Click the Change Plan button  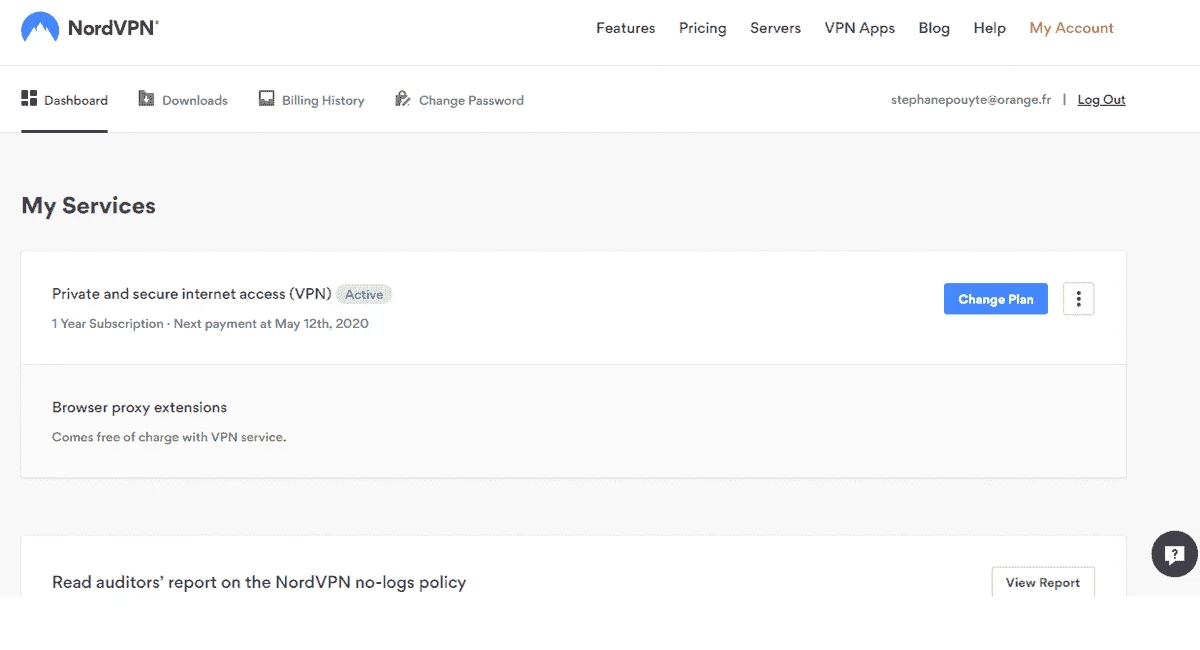996,299
